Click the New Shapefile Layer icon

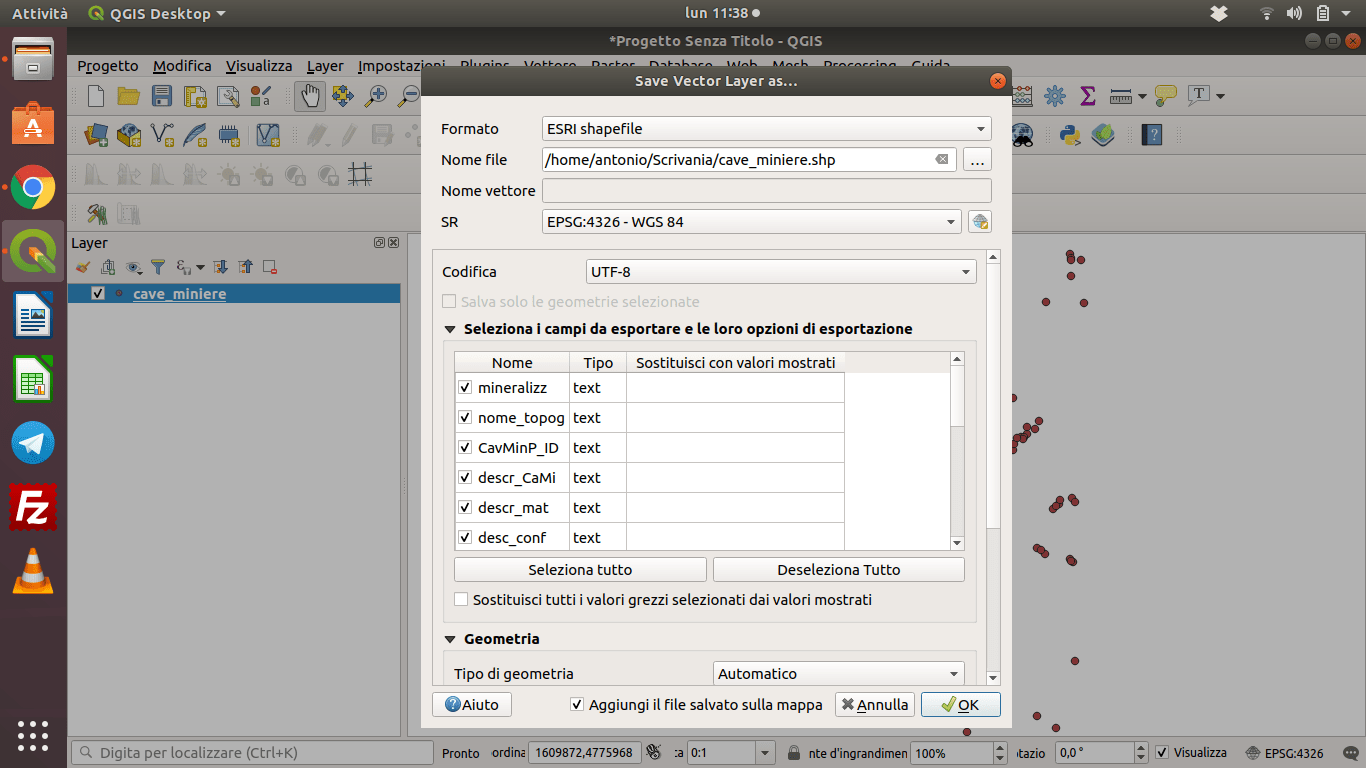pyautogui.click(x=162, y=134)
